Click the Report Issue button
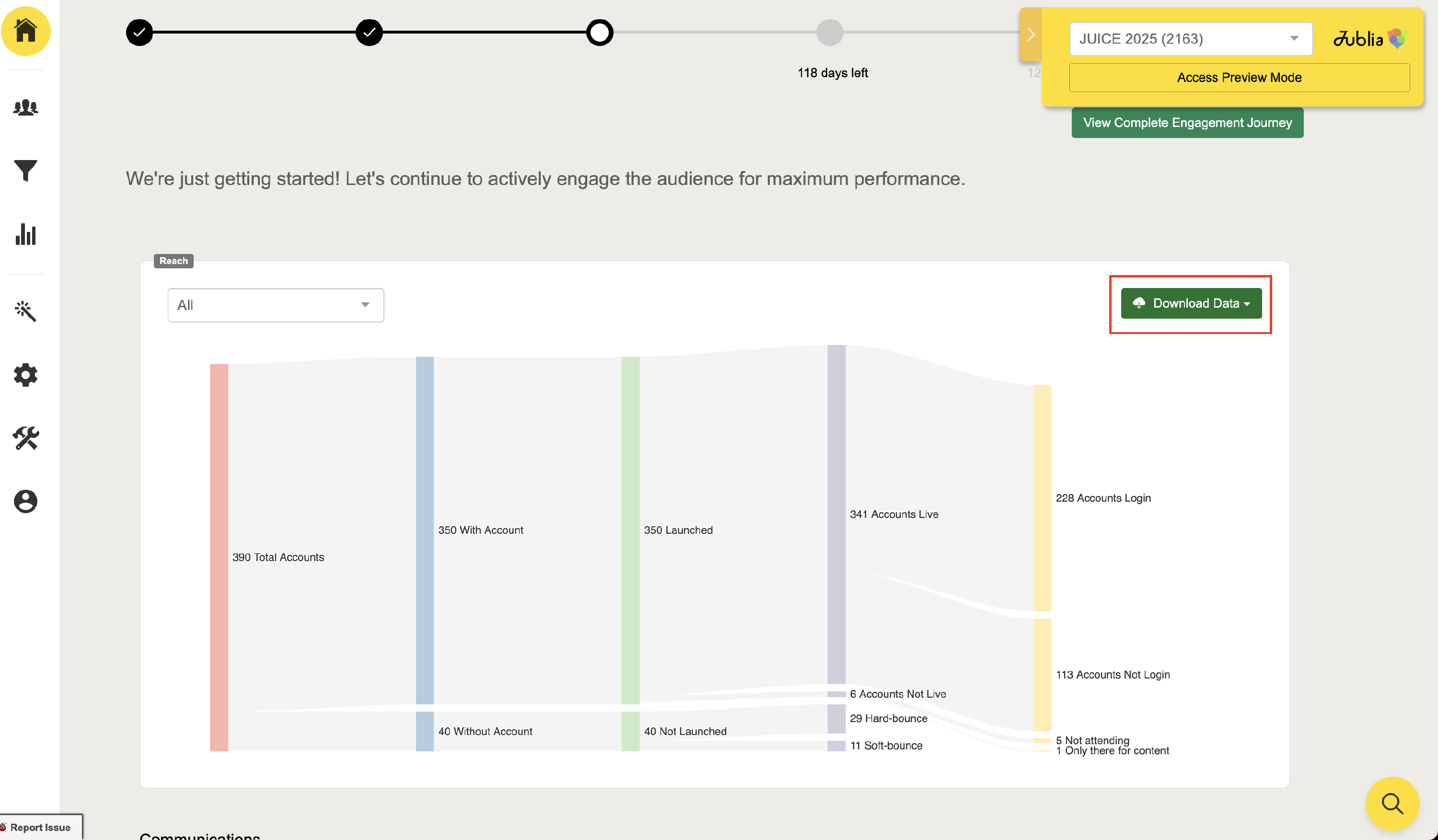The height and width of the screenshot is (840, 1438). click(40, 827)
